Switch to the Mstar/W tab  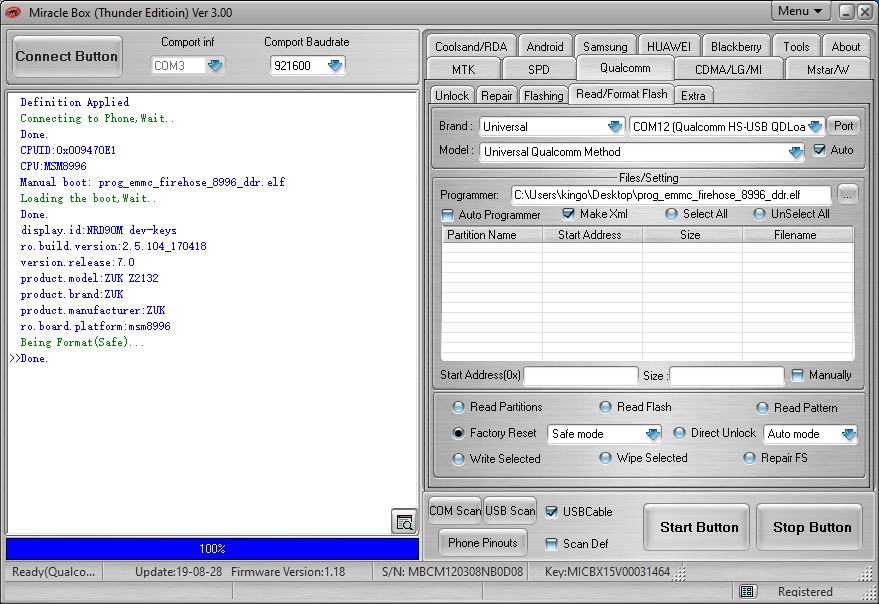(827, 70)
